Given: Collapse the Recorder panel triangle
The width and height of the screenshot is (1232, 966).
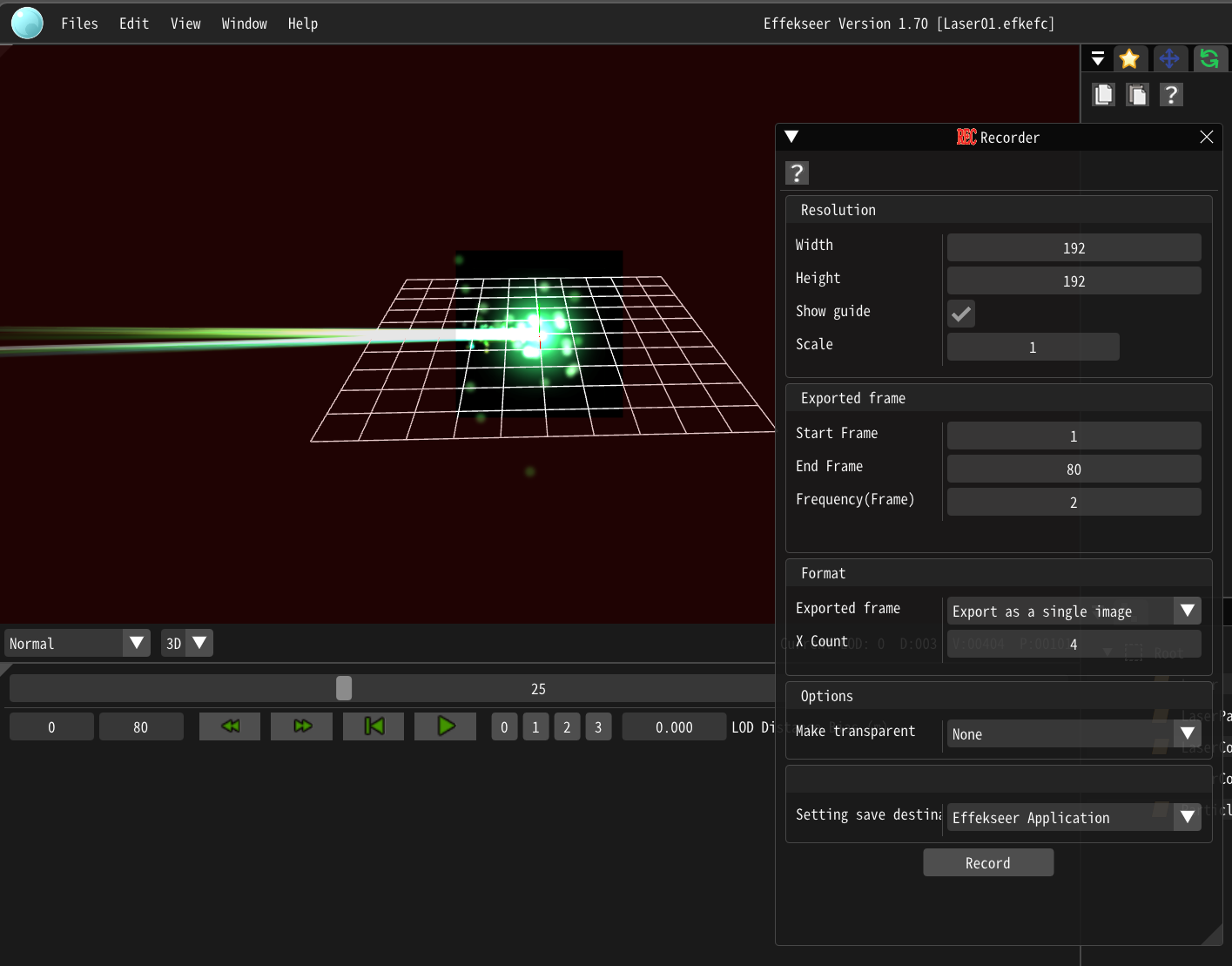Looking at the screenshot, I should (x=791, y=137).
